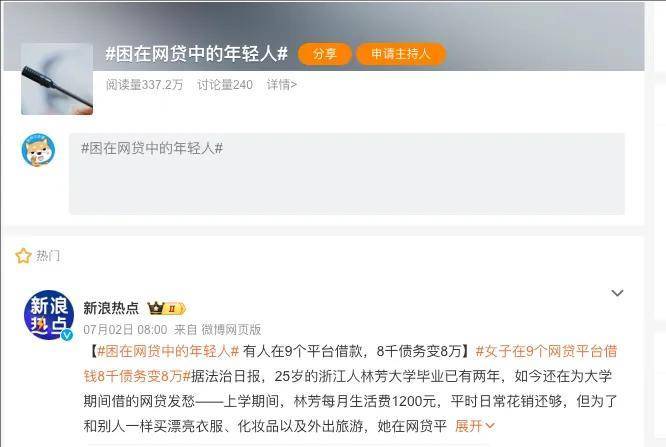Select the 热门 tab label
This screenshot has width=666, height=447.
[x=48, y=256]
